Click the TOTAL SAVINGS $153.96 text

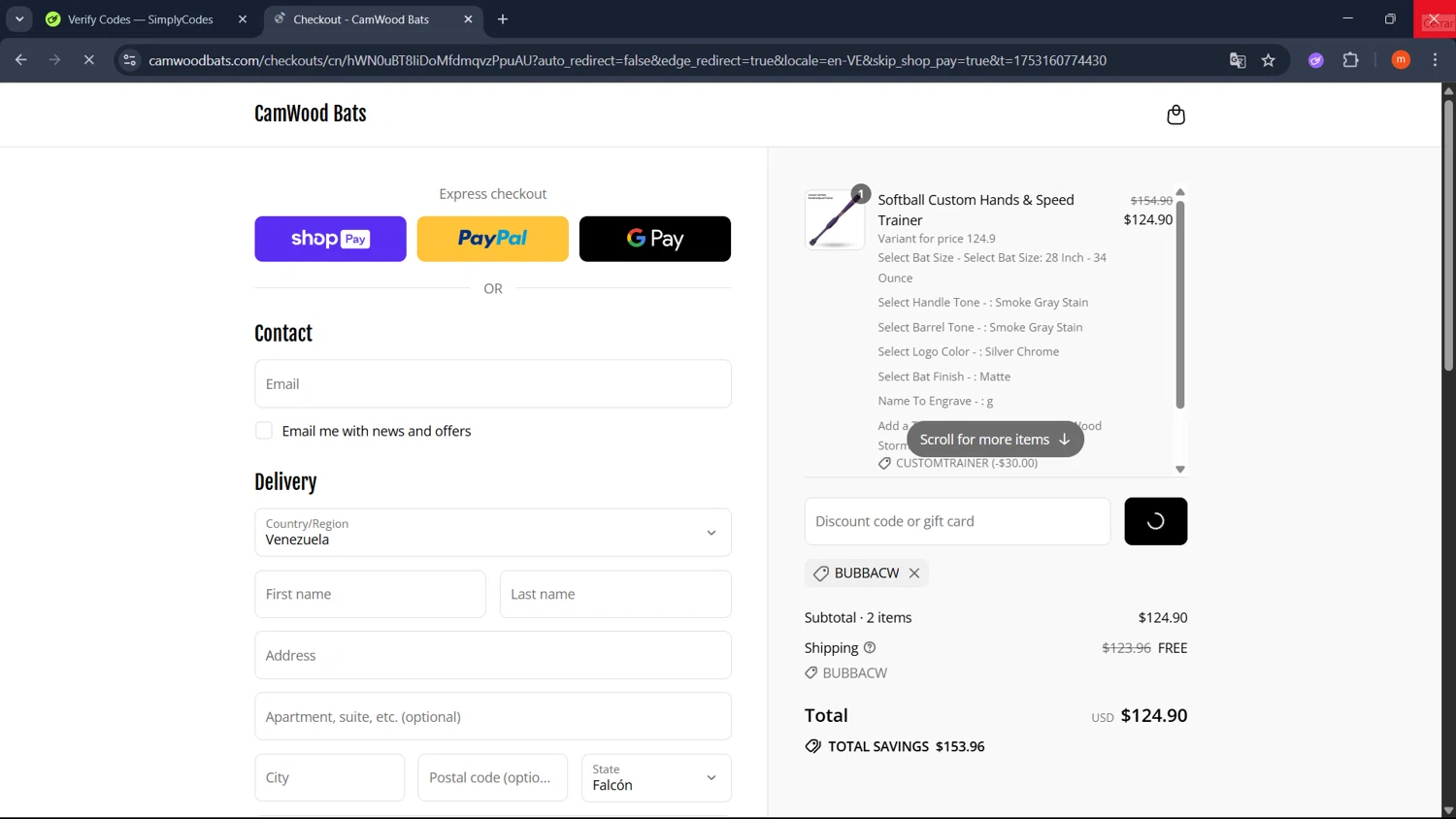pos(906,746)
